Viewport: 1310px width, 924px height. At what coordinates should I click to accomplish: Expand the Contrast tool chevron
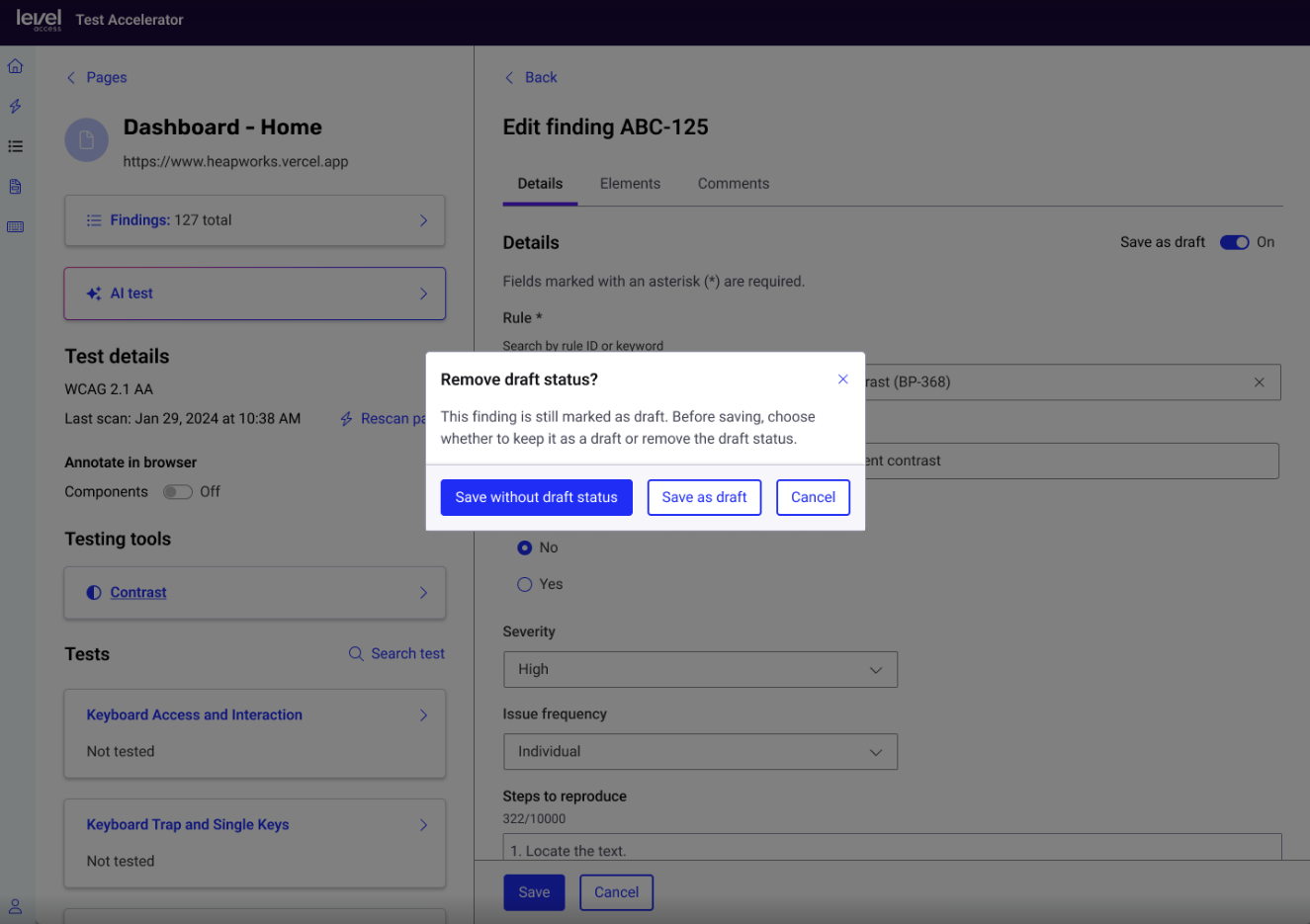(423, 593)
